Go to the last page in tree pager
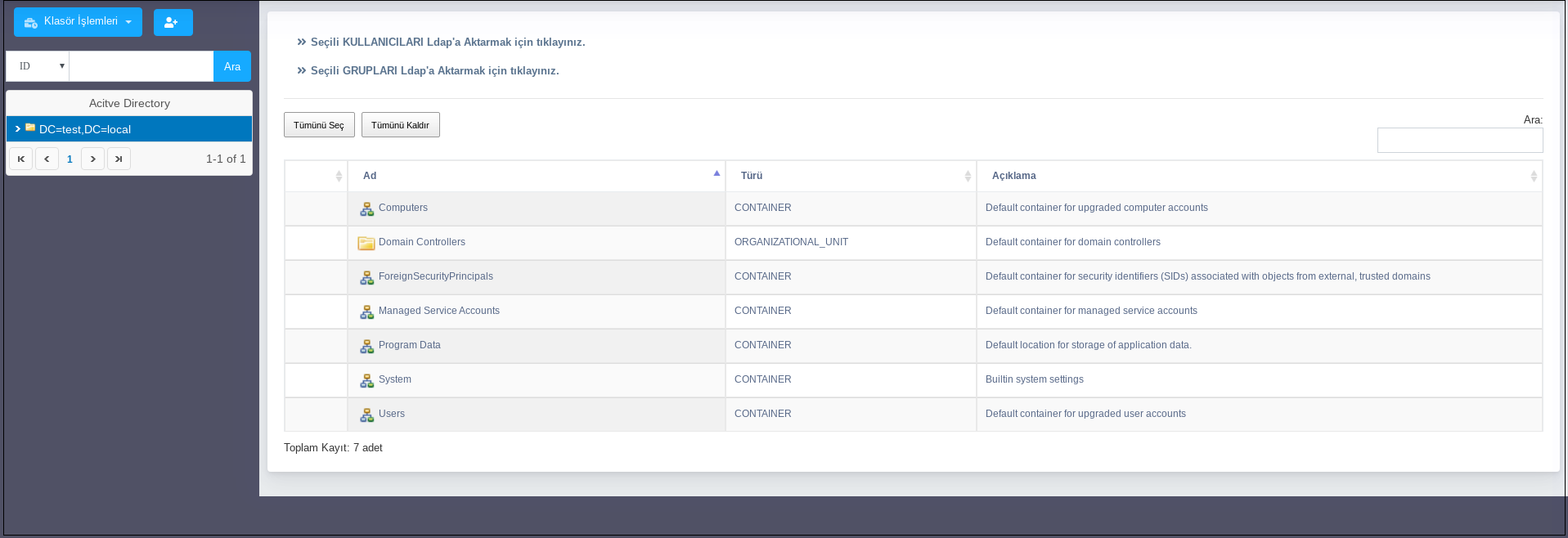This screenshot has width=1568, height=538. (119, 159)
